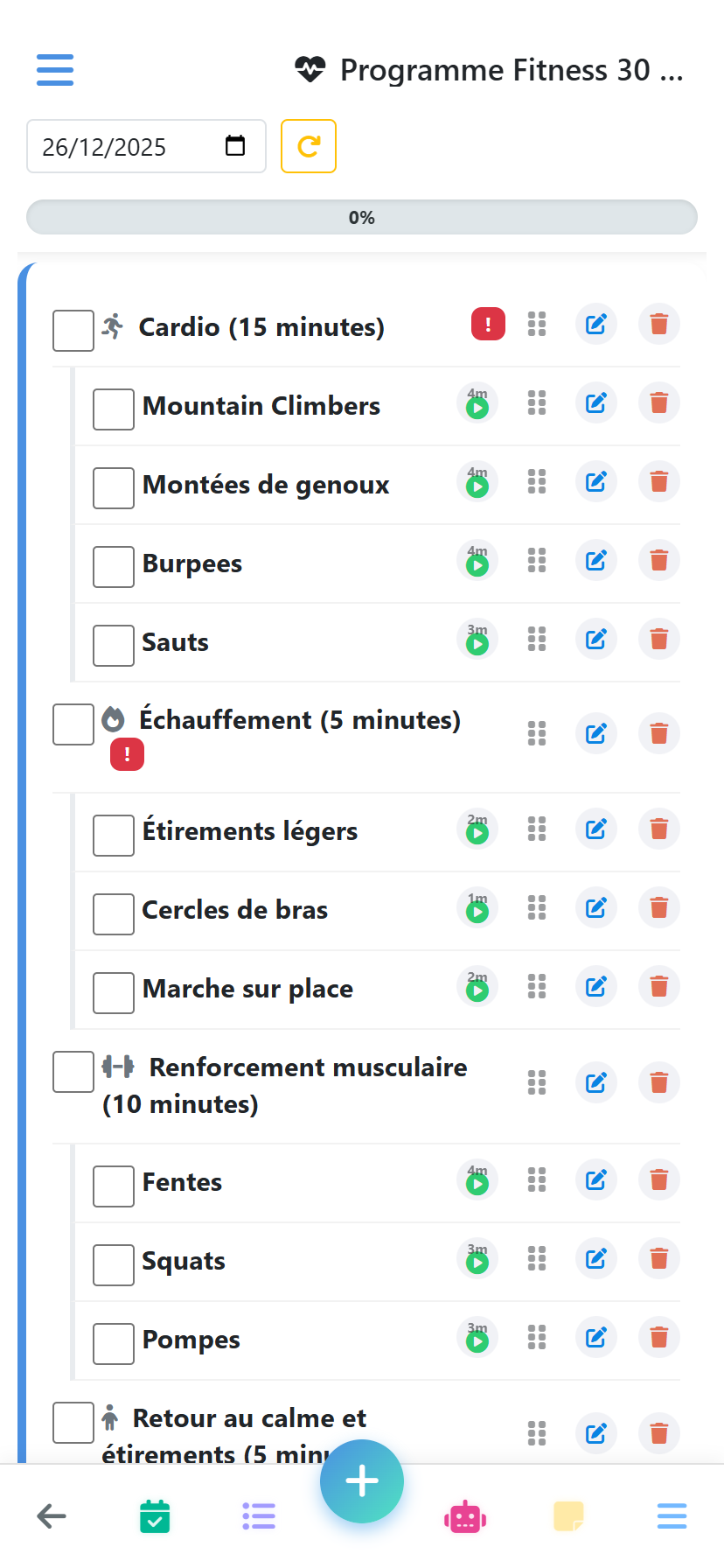This screenshot has width=724, height=1568.
Task: Expand the Renforcement musculaire section title
Action: (x=308, y=1067)
